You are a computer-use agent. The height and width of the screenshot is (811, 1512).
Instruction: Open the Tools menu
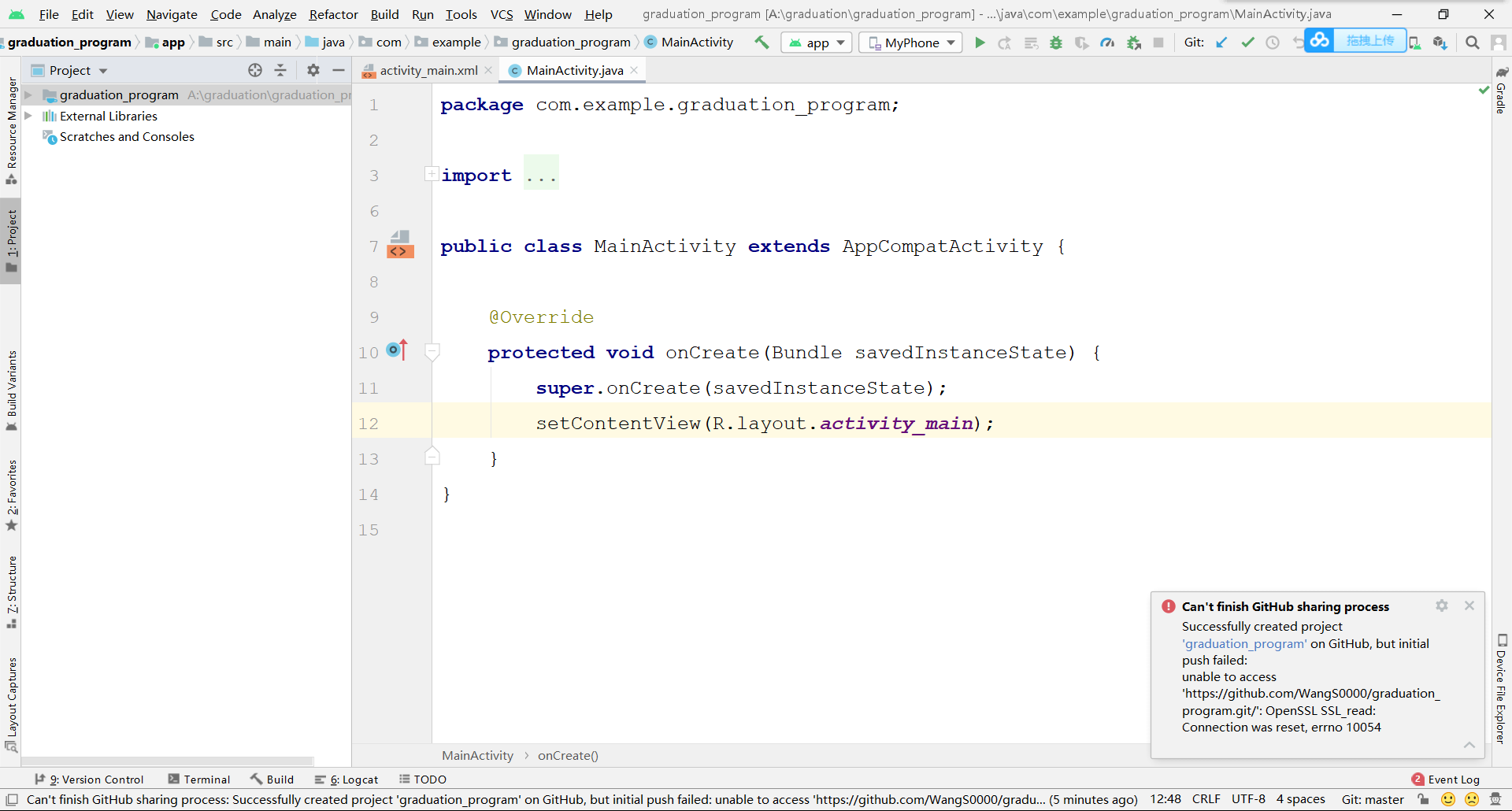point(461,14)
